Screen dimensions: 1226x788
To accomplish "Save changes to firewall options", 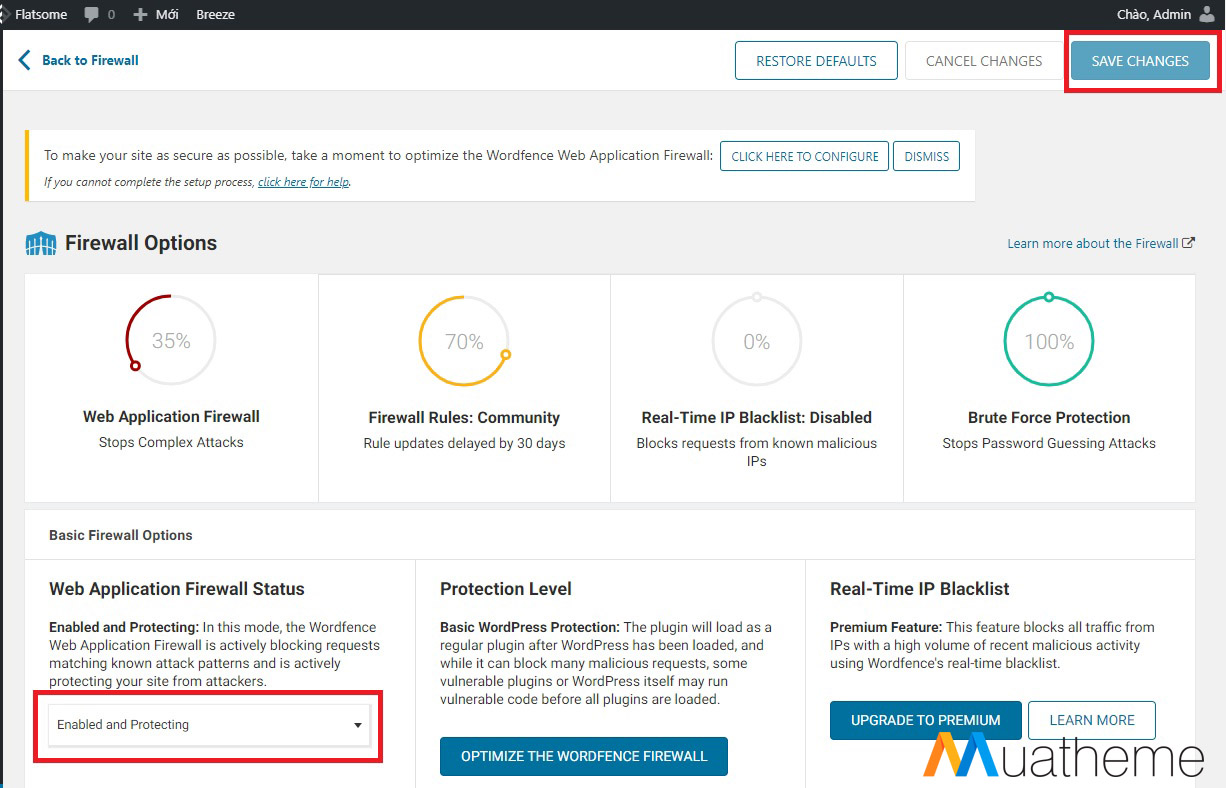I will [x=1140, y=61].
